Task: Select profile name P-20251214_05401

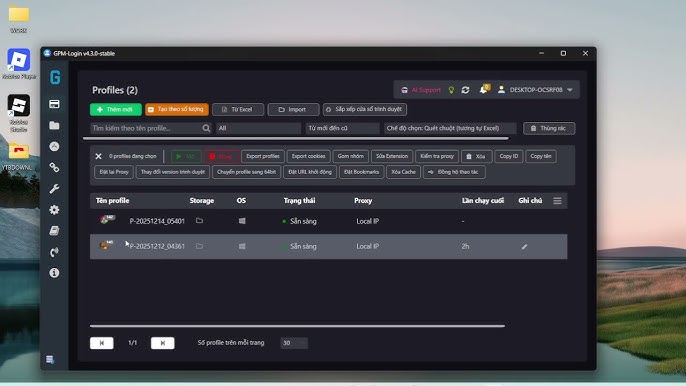Action: [x=157, y=221]
